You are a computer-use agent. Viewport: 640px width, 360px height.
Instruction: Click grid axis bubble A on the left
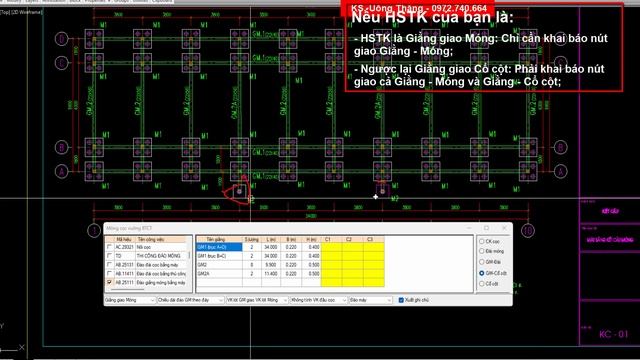point(62,171)
